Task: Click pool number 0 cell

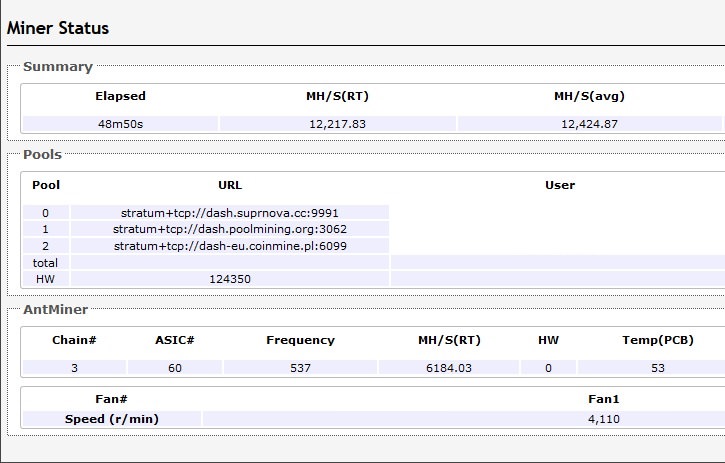Action: tap(45, 213)
